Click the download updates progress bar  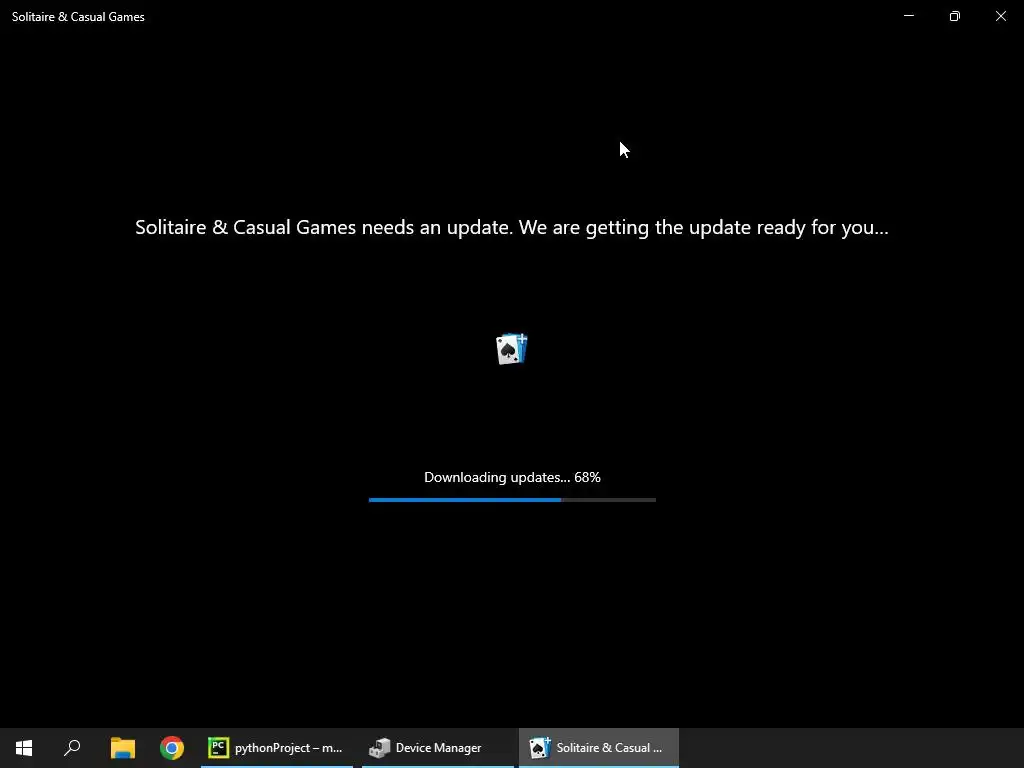point(512,500)
